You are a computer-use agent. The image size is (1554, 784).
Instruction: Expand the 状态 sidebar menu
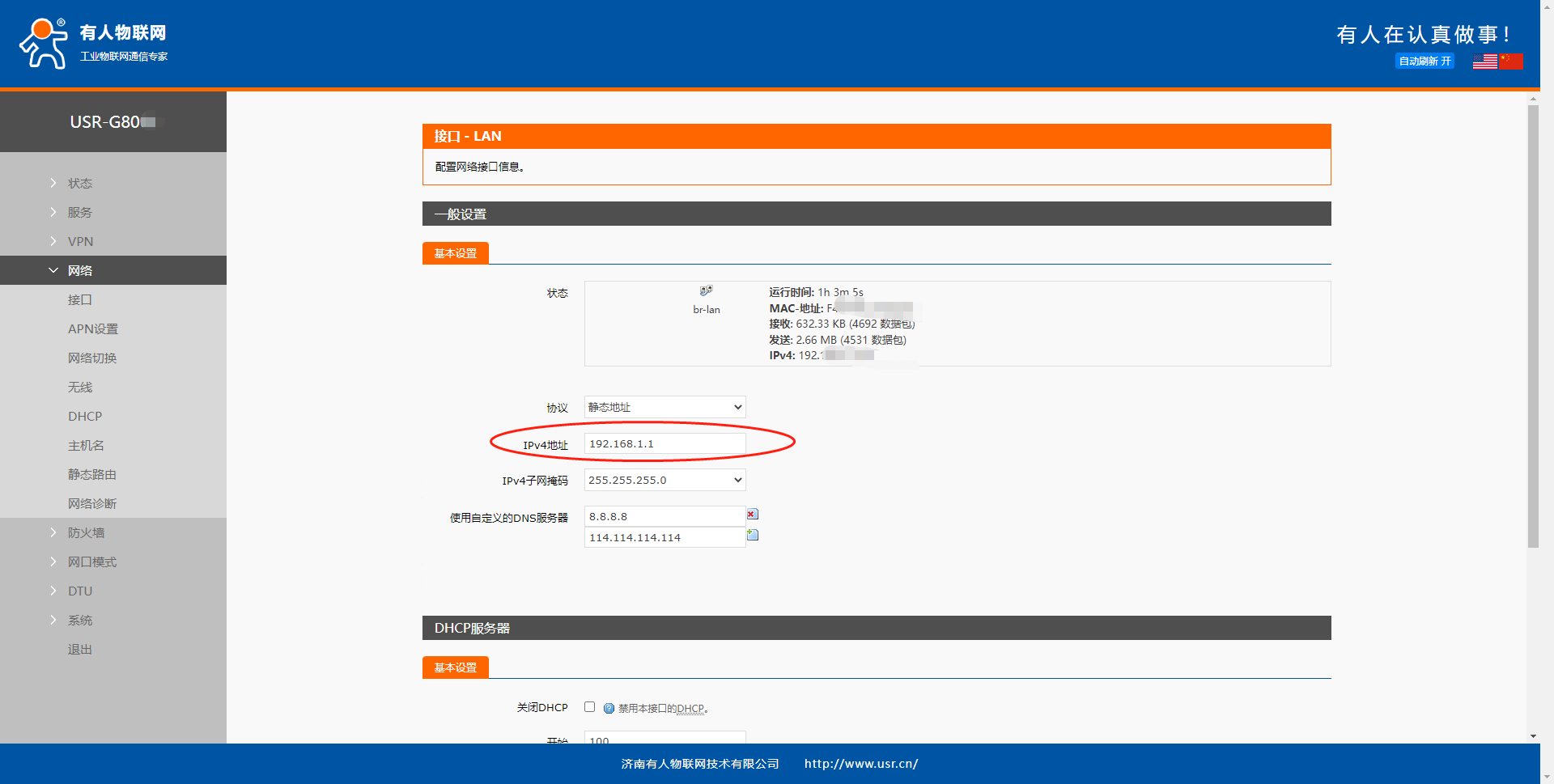pos(80,184)
